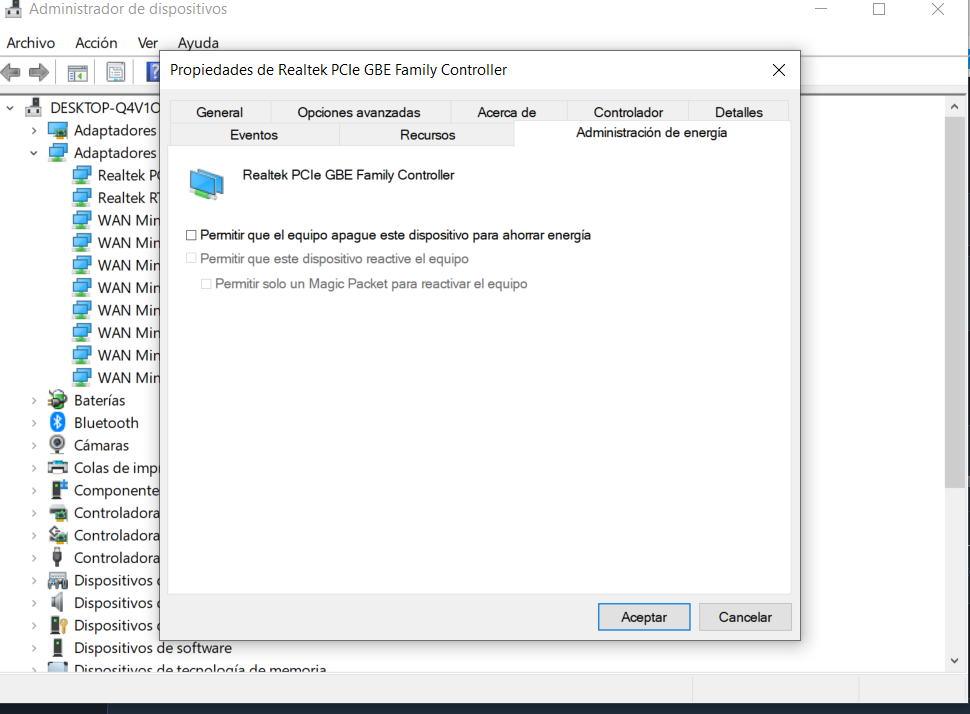970x714 pixels.
Task: Click the Device Manager vertical scrollbar thumb
Action: coord(955,302)
